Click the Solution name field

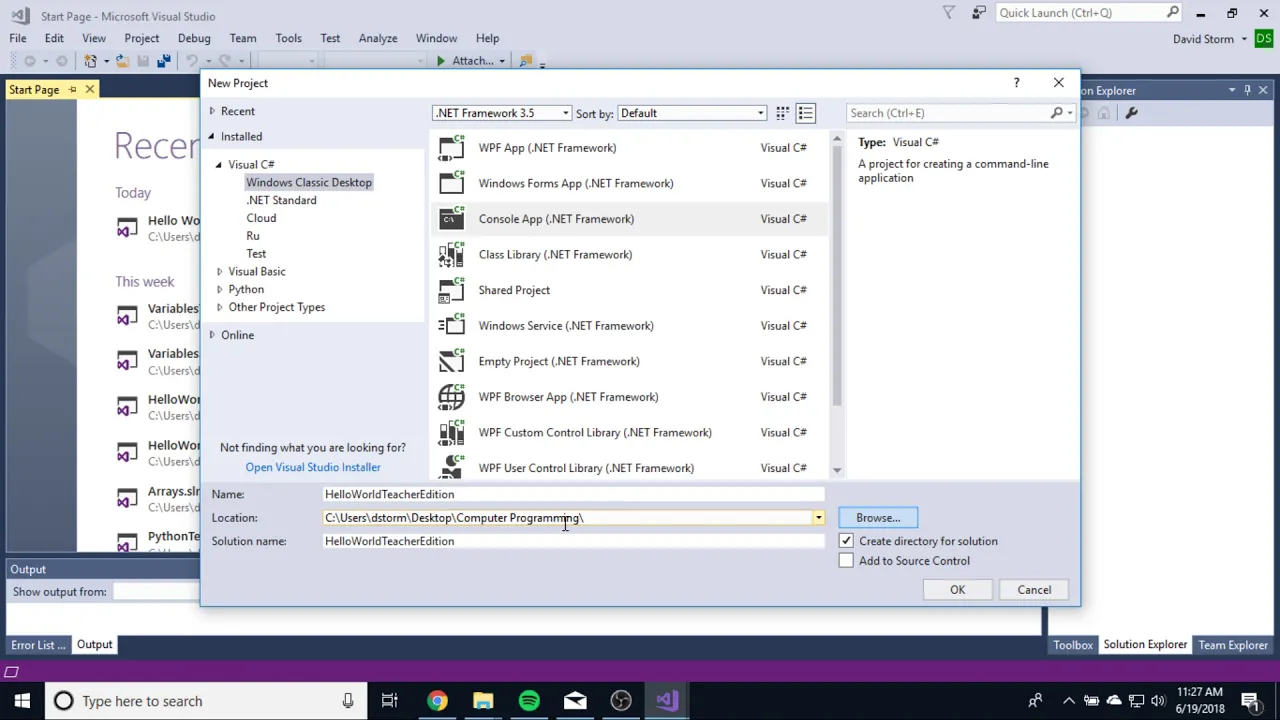pos(574,541)
